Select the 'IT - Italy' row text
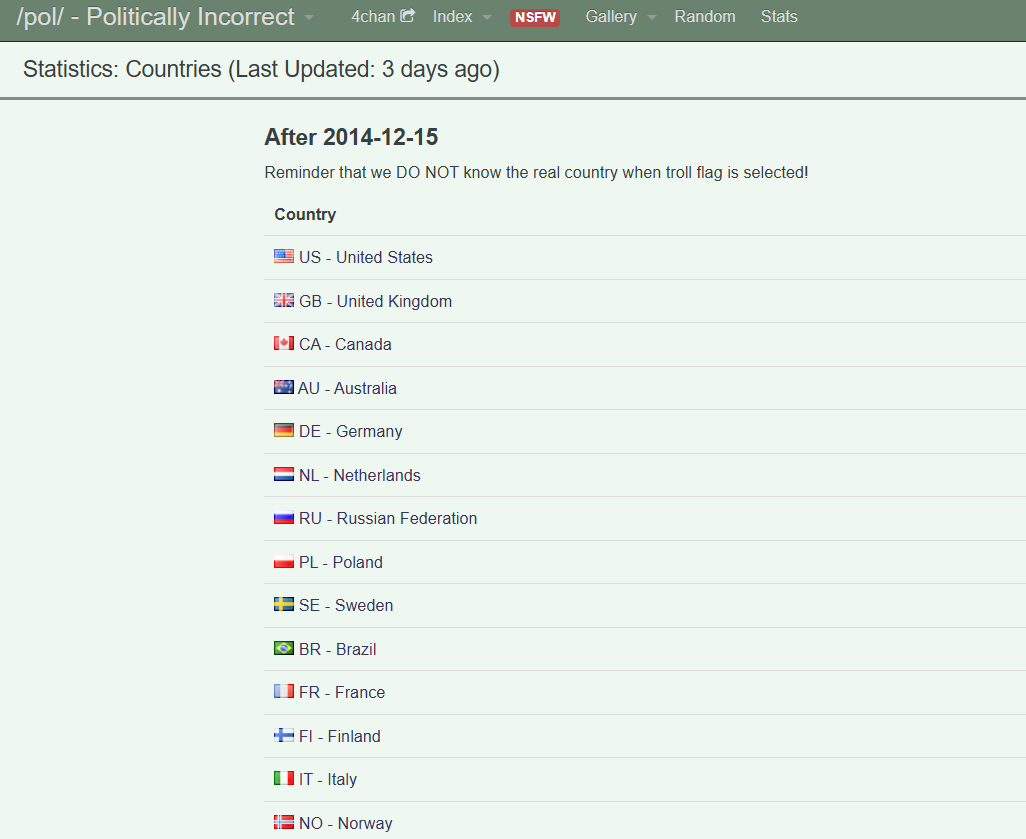Viewport: 1026px width, 839px height. pos(328,779)
